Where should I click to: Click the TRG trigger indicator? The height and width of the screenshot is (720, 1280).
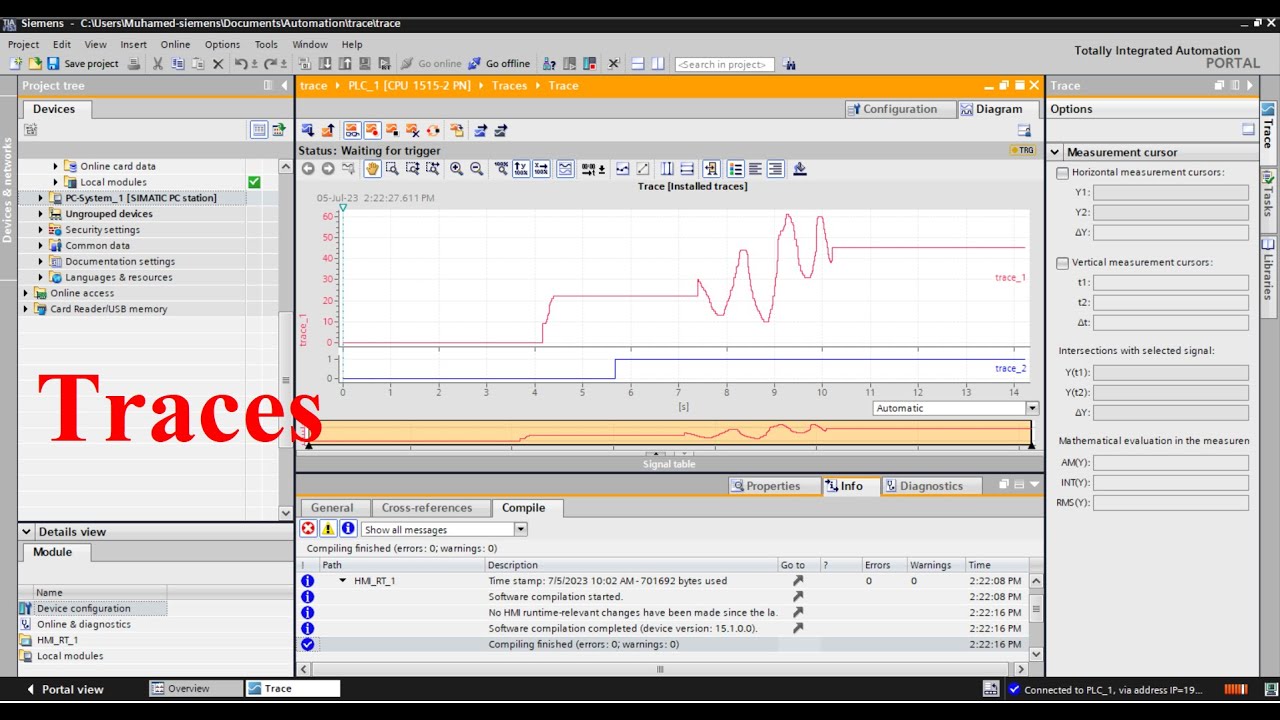(1023, 150)
